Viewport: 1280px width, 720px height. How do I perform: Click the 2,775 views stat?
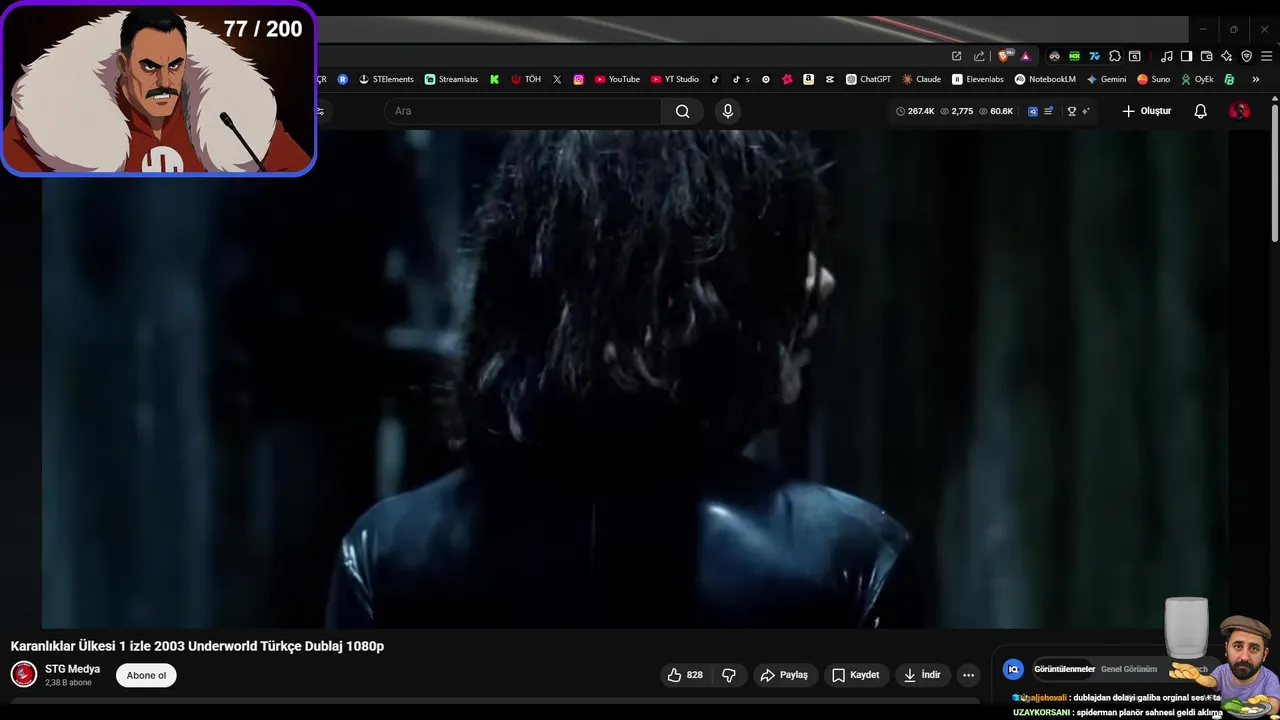click(x=957, y=111)
